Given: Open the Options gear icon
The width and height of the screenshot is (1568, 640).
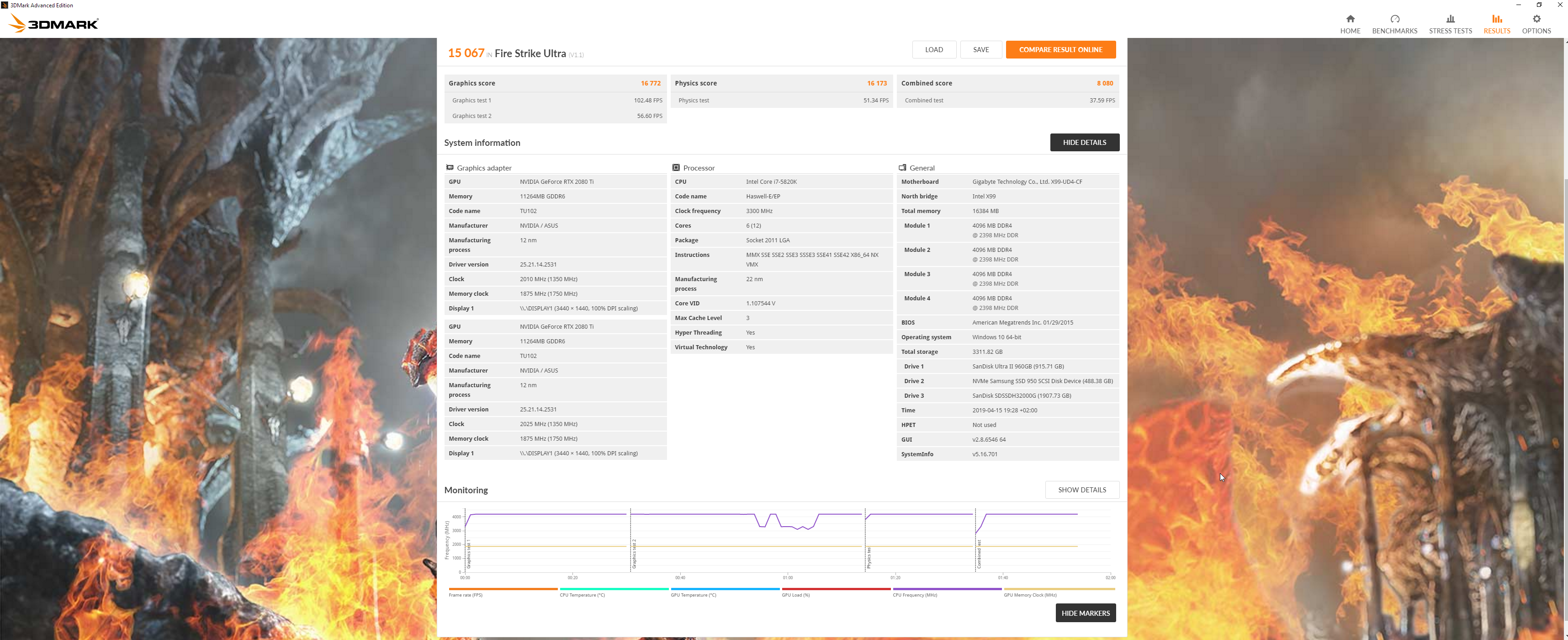Looking at the screenshot, I should (1536, 19).
